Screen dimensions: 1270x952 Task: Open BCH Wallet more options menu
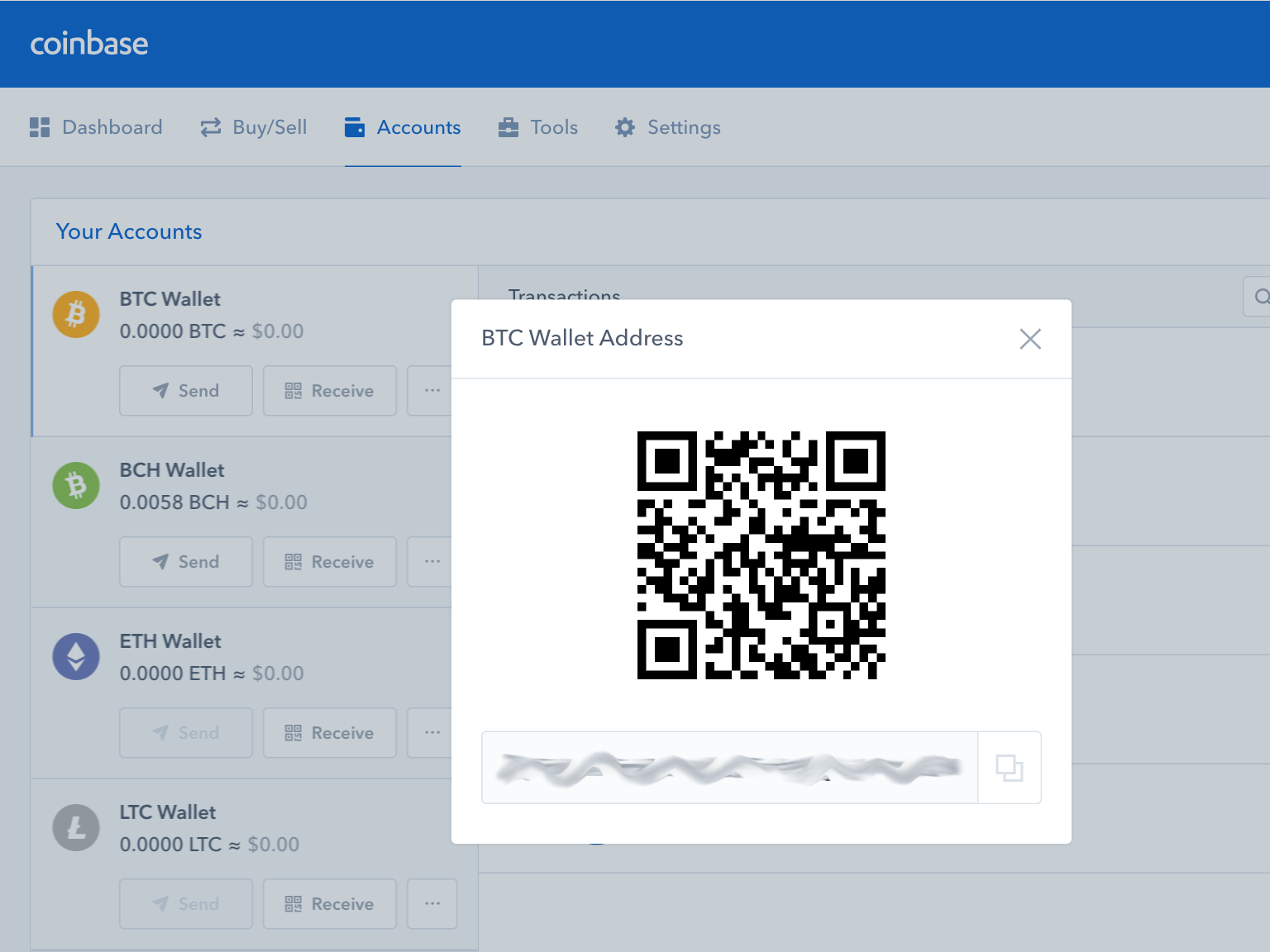432,562
